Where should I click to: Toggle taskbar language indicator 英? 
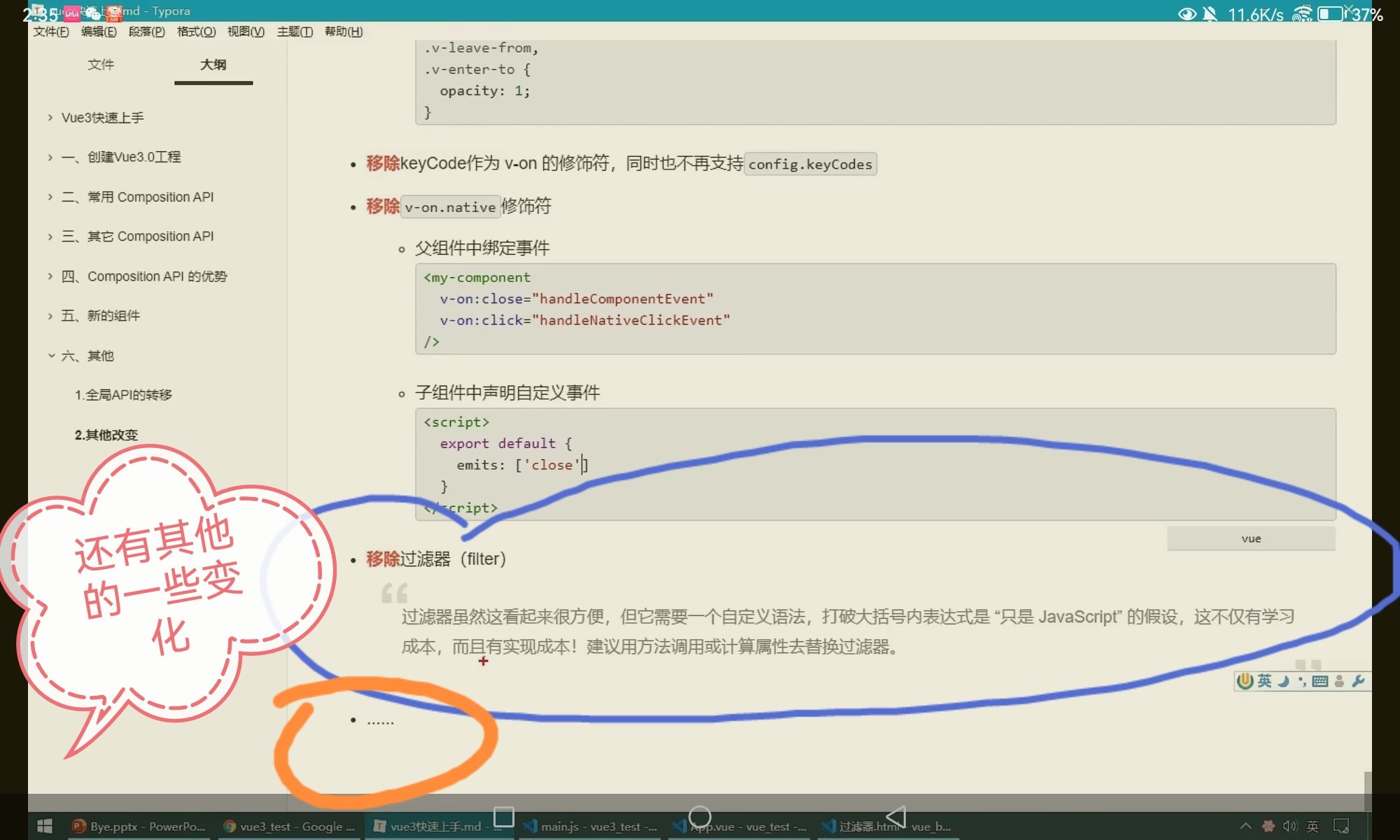click(1312, 826)
